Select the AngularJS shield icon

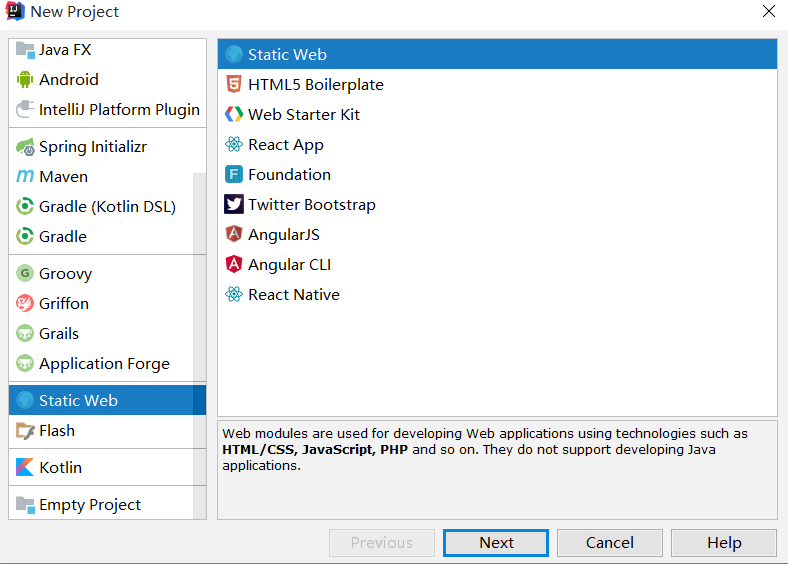pos(234,235)
